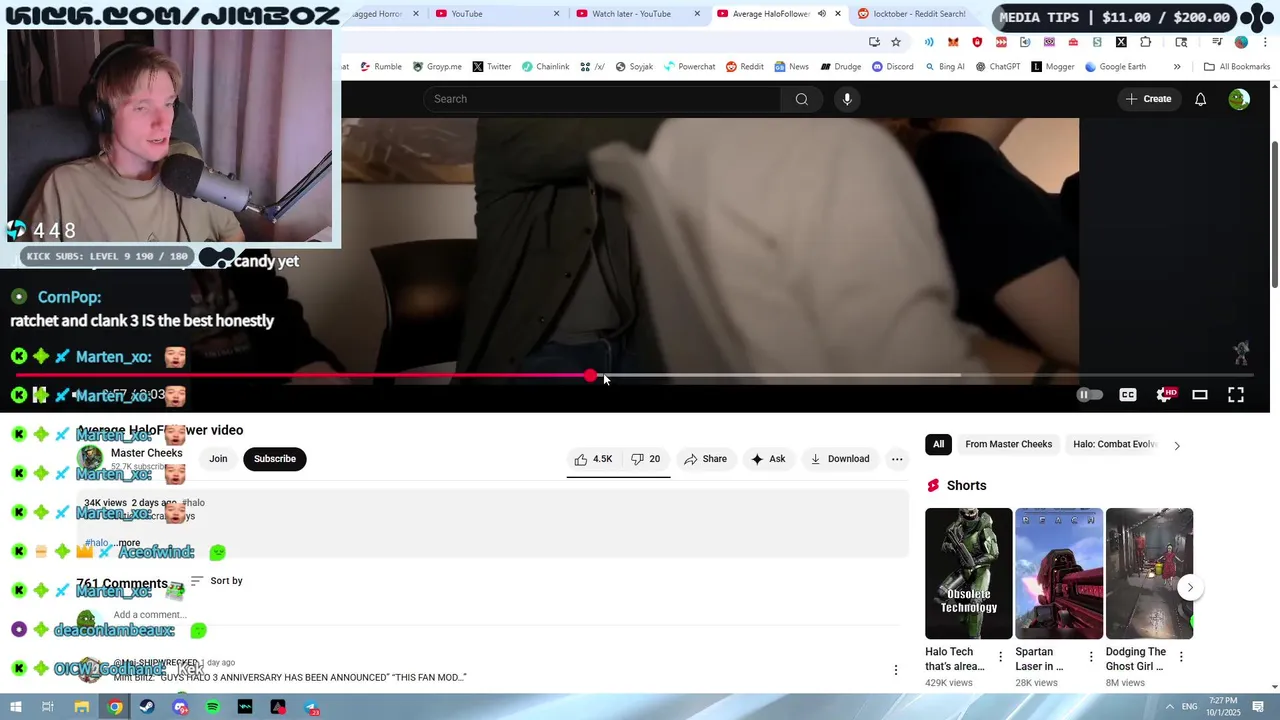Click the Share button
This screenshot has width=1280, height=720.
(705, 459)
